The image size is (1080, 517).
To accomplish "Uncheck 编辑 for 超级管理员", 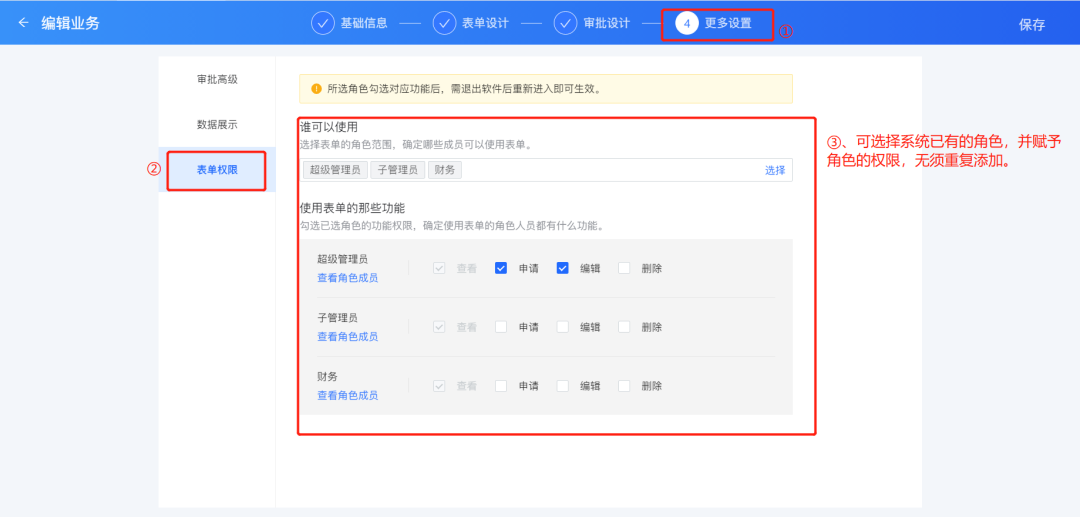I will [x=563, y=268].
